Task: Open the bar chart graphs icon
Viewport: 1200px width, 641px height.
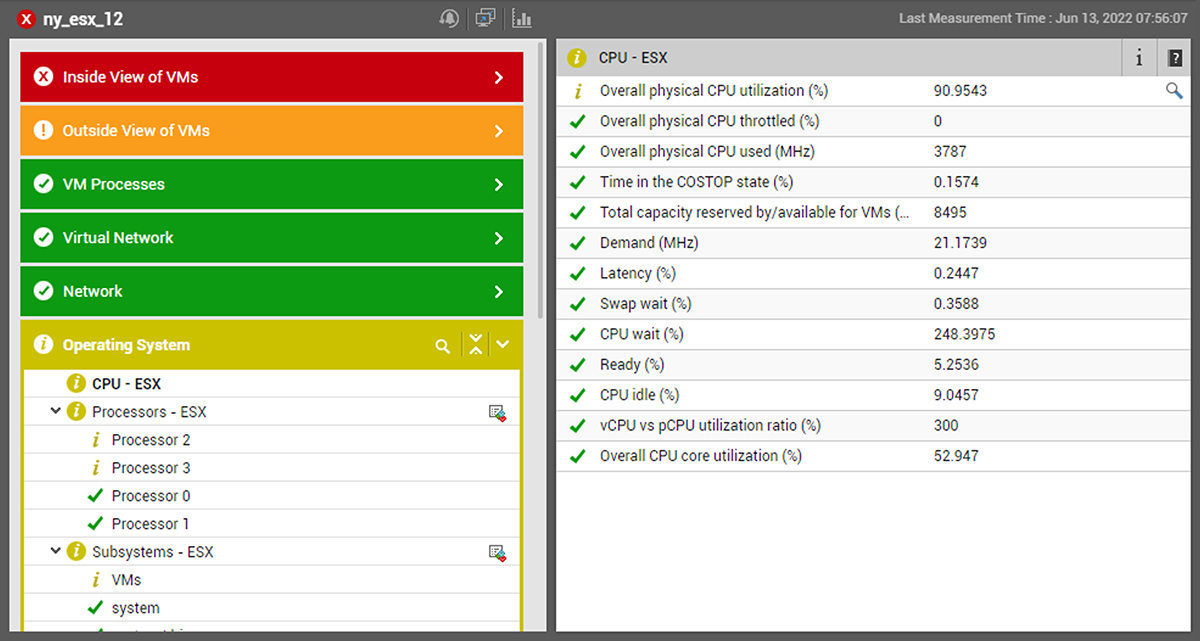Action: [x=522, y=18]
